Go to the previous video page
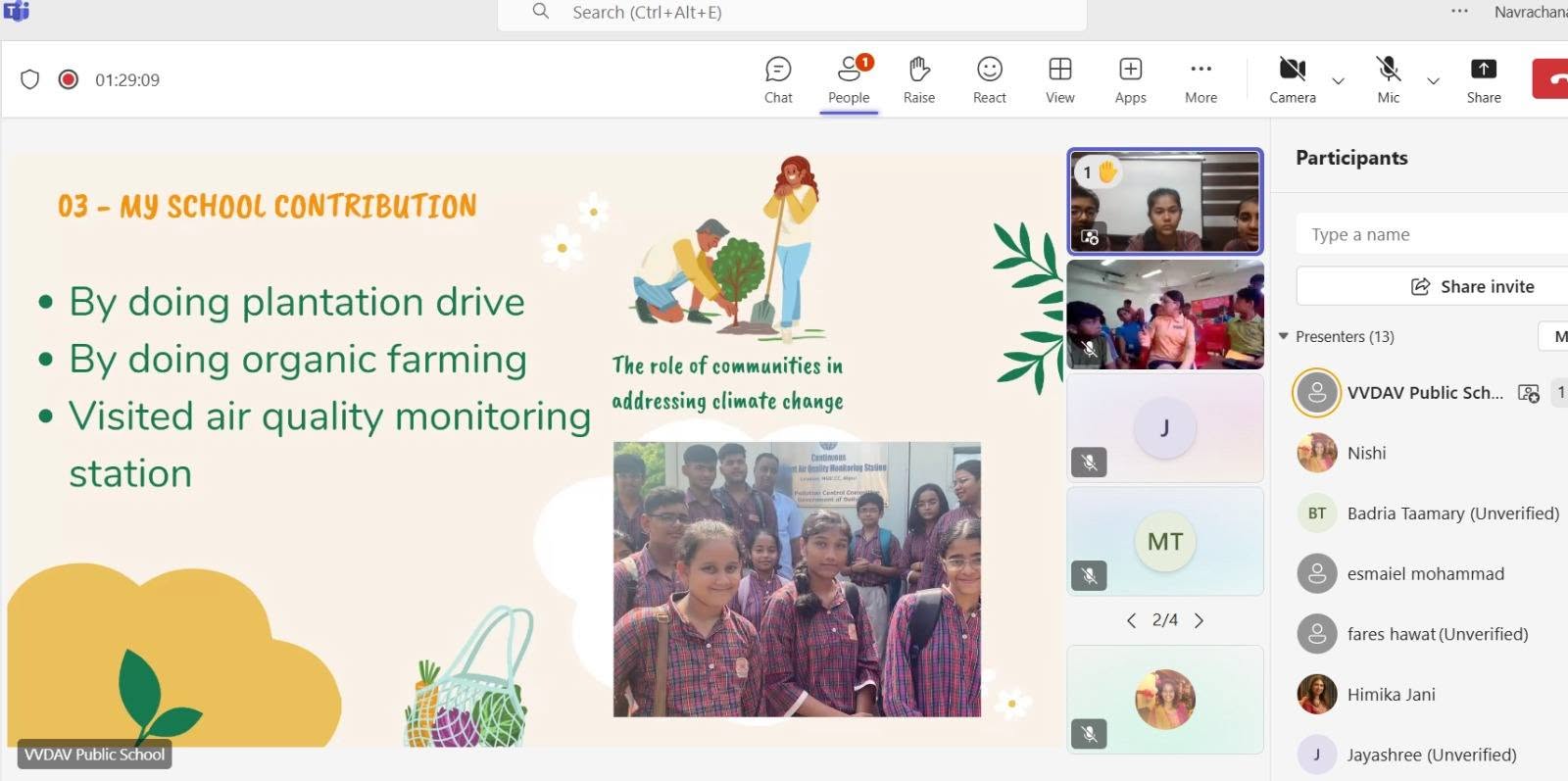Image resolution: width=1568 pixels, height=781 pixels. [1131, 620]
